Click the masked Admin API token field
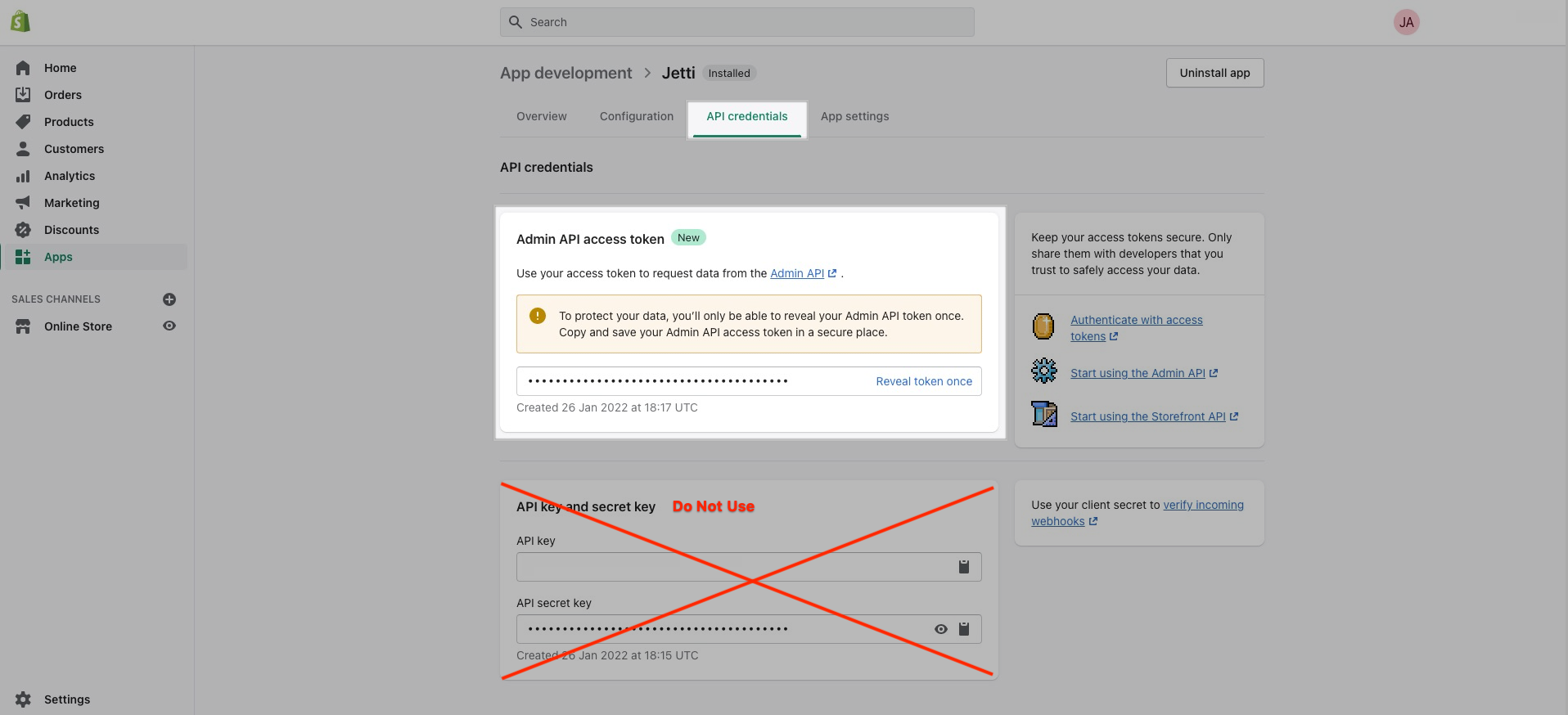This screenshot has height=715, width=1568. tap(749, 381)
